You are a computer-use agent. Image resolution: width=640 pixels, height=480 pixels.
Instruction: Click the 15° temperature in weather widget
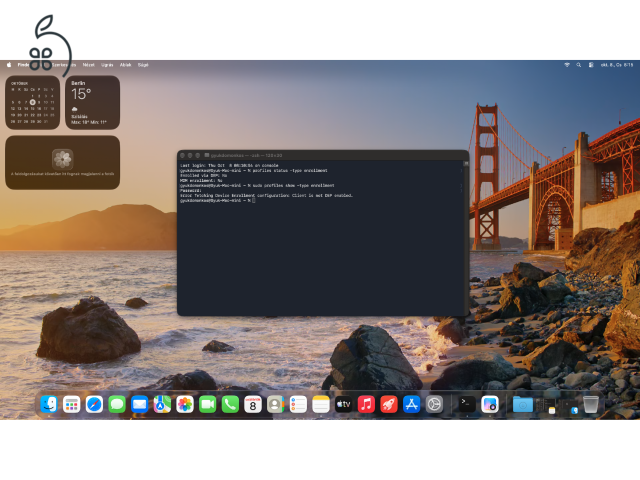[81, 94]
